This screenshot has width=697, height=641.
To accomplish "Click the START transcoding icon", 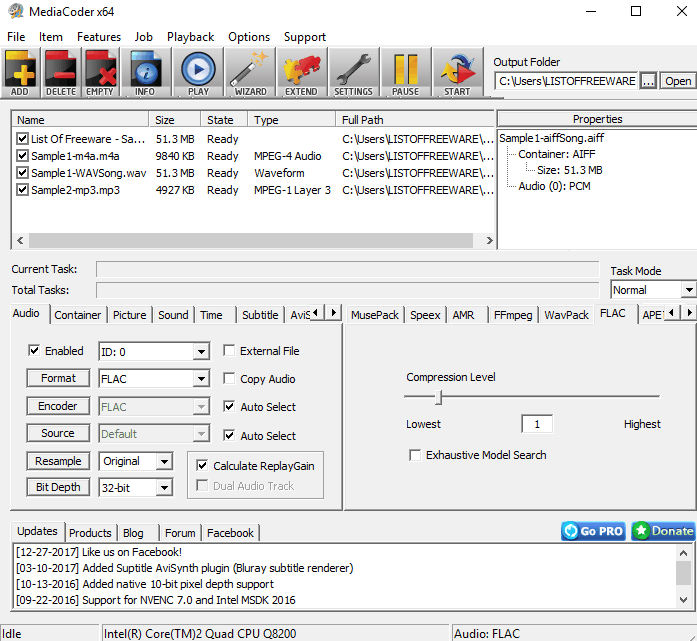I will 457,73.
